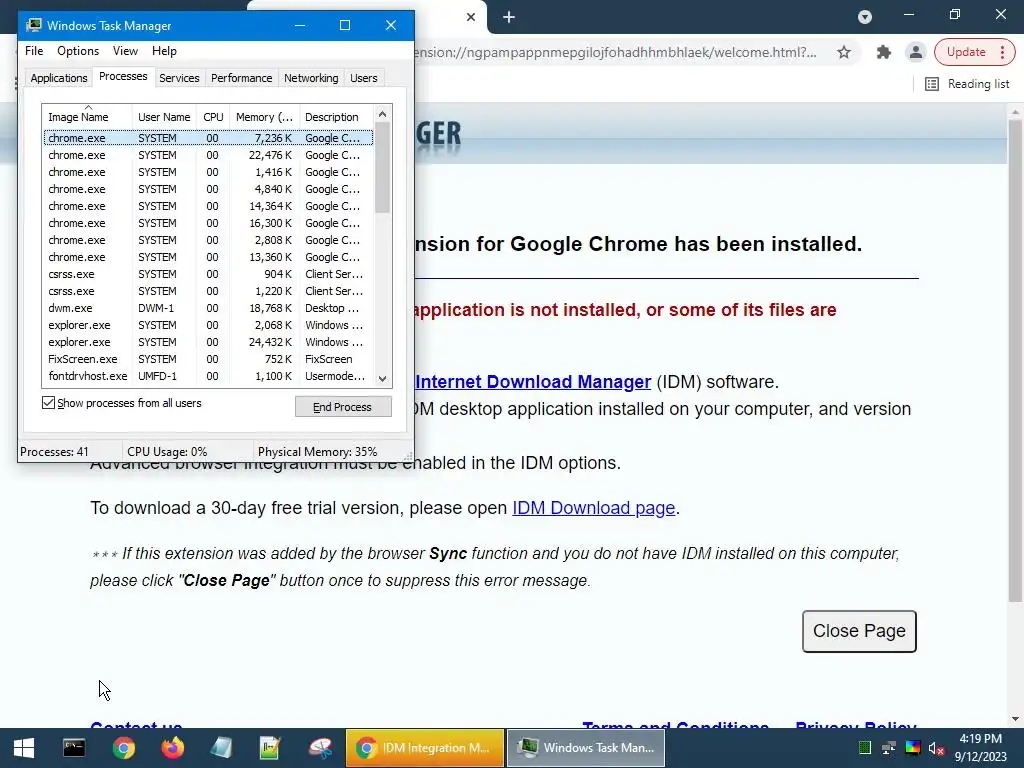Click the network tray icon
1024x768 pixels.
click(x=889, y=748)
